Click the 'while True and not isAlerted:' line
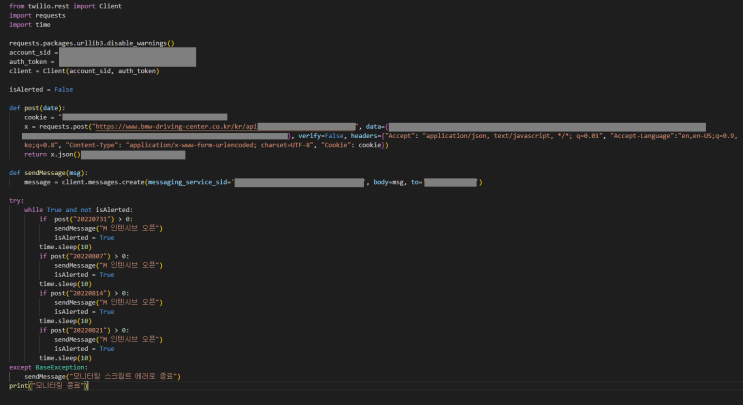The image size is (743, 405). [x=85, y=210]
